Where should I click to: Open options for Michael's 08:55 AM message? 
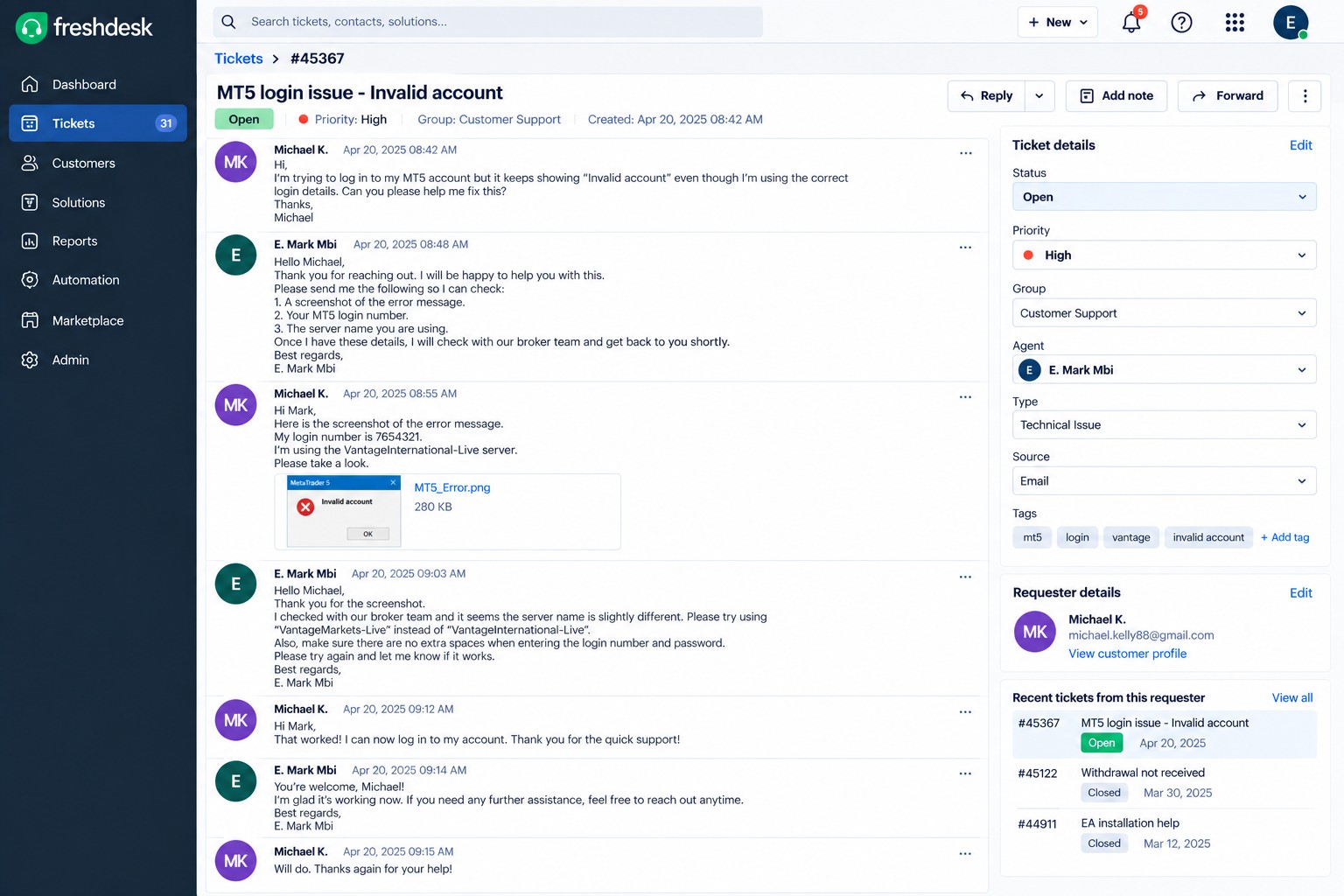[x=966, y=397]
